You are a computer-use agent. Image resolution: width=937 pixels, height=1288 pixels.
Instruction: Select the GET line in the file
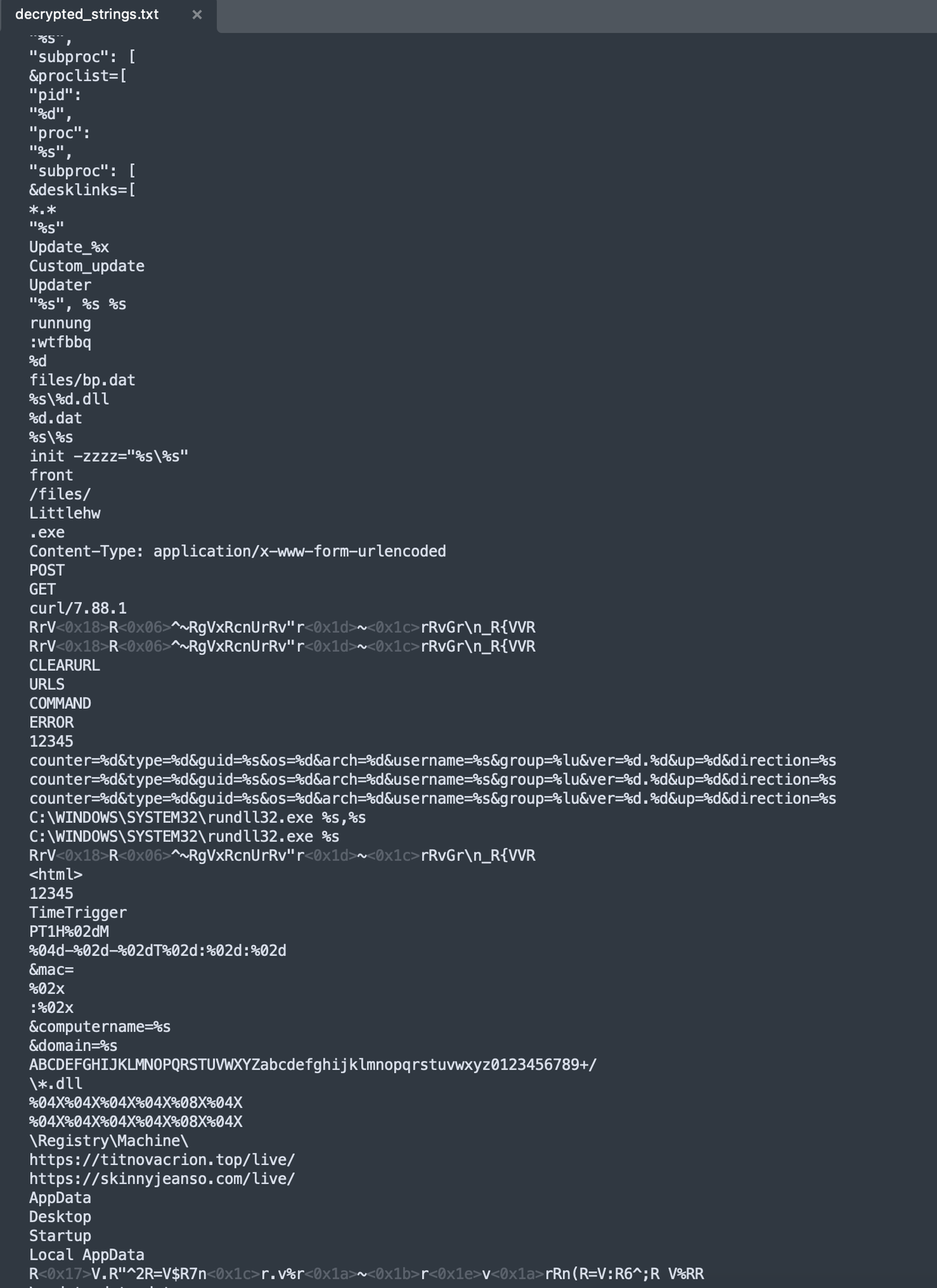point(42,589)
